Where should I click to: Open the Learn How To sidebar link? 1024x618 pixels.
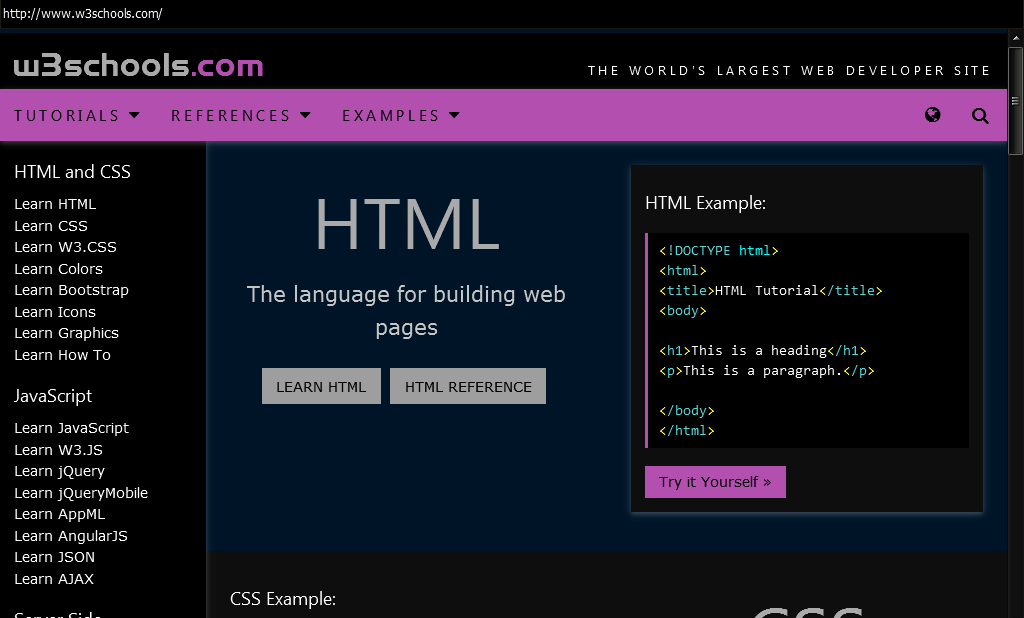click(63, 355)
